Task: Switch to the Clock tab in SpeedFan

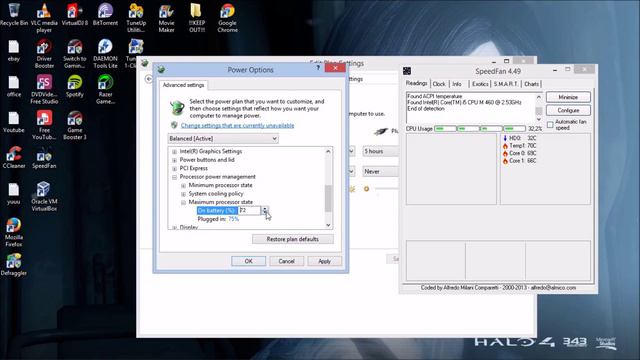Action: pos(439,84)
